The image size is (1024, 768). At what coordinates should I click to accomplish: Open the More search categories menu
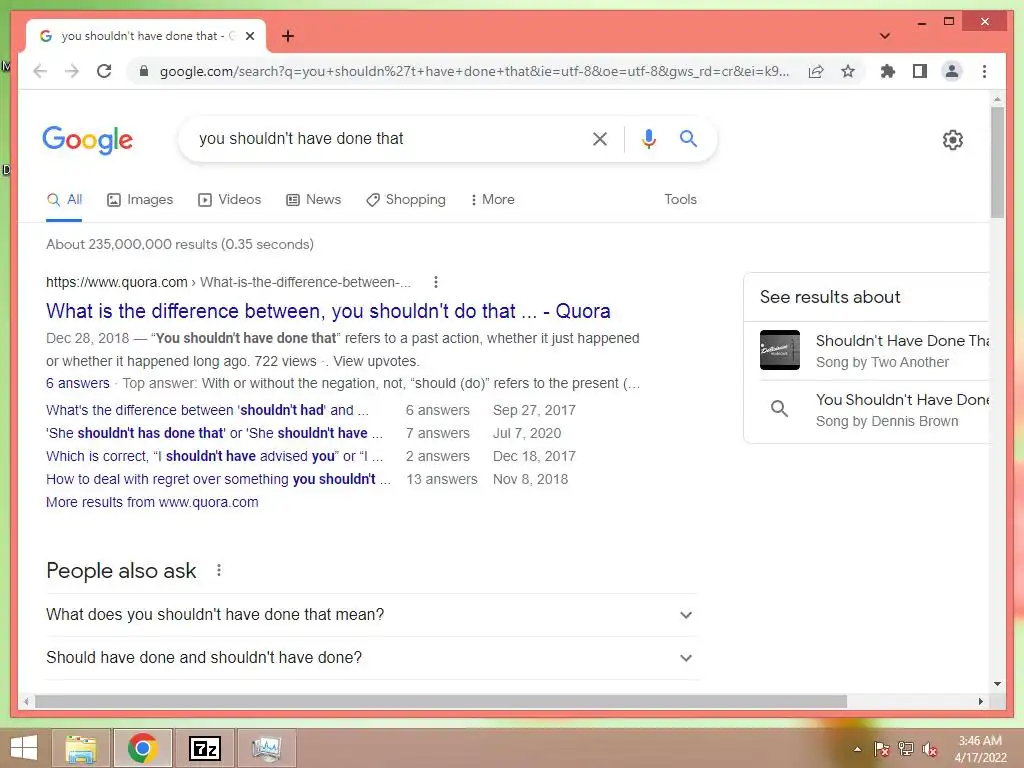point(492,200)
